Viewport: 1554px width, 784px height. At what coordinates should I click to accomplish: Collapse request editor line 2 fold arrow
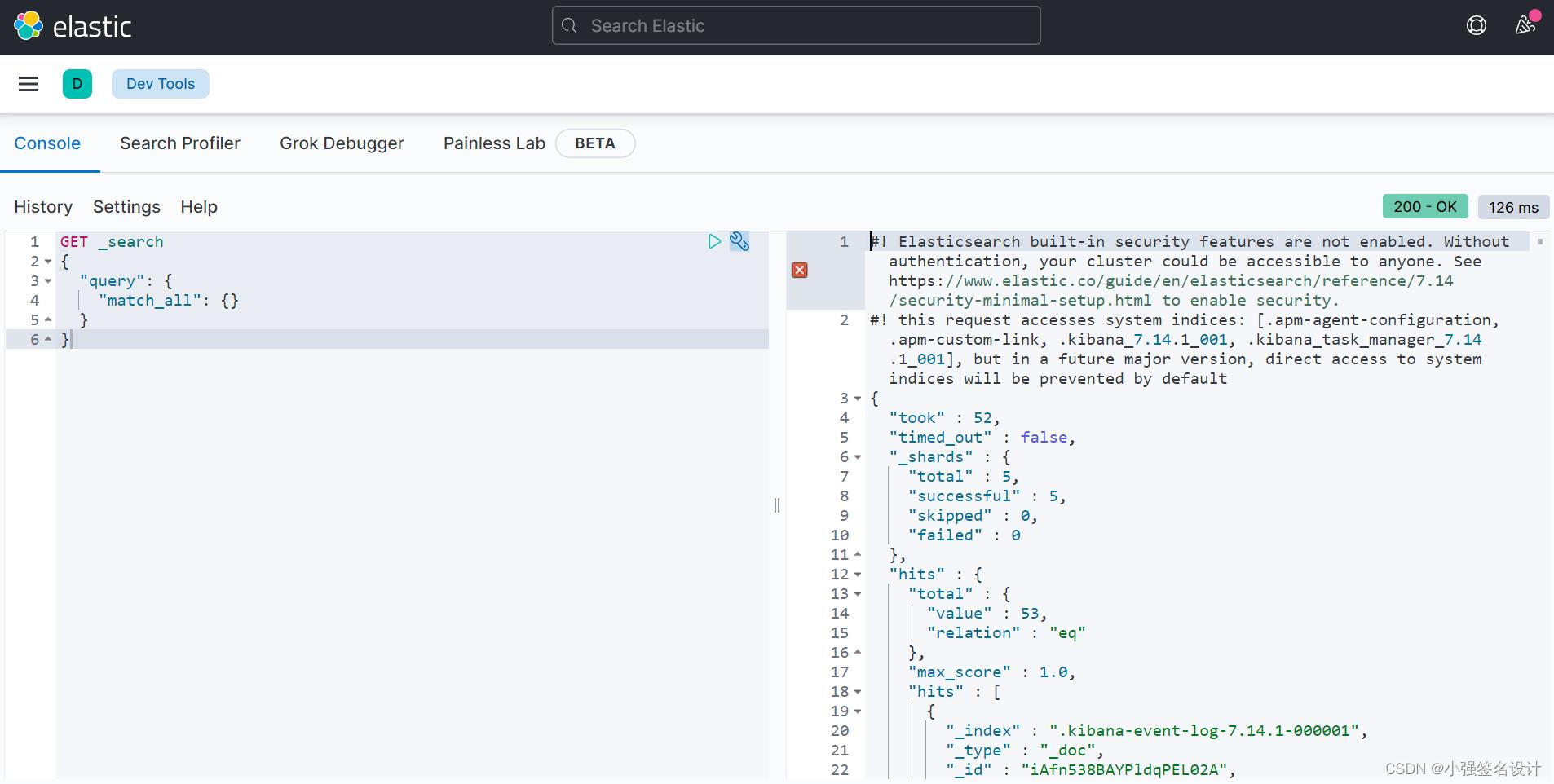[x=48, y=262]
